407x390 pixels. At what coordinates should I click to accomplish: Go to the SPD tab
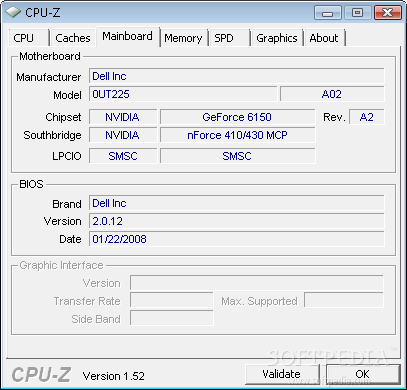[229, 38]
